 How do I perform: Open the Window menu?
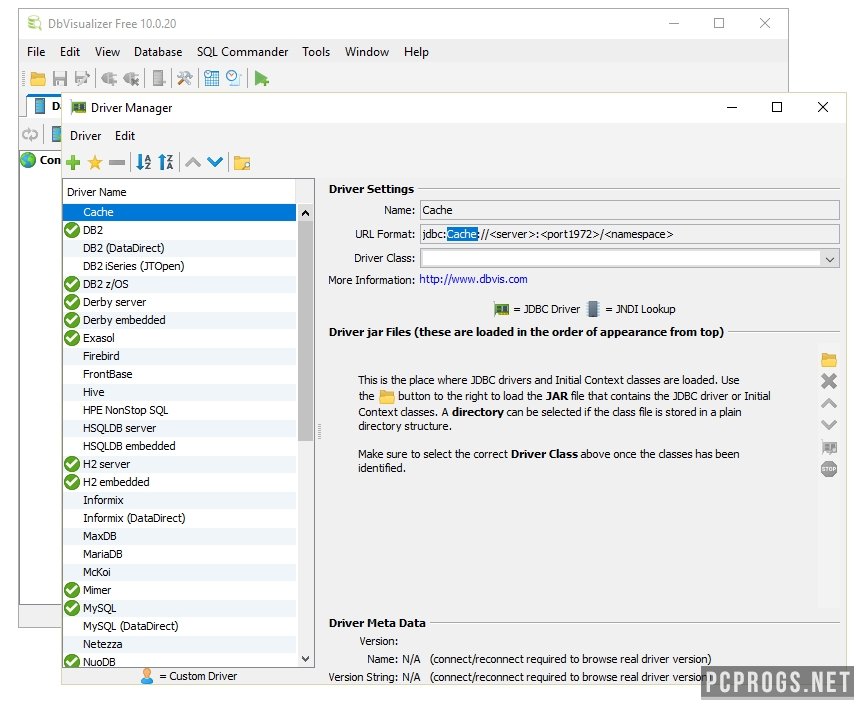367,52
